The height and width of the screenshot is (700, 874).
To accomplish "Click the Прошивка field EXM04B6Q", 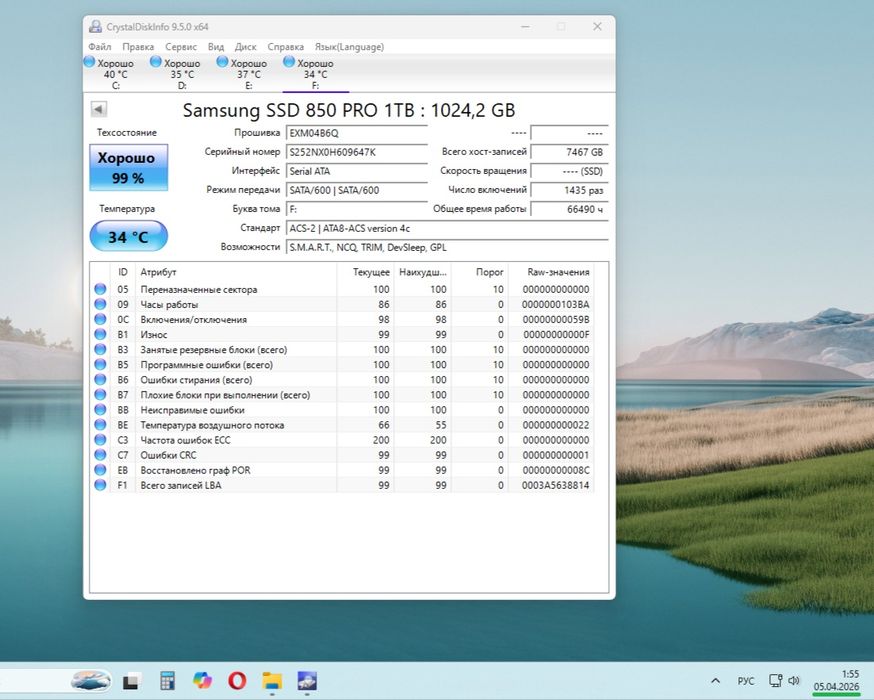I will point(357,133).
